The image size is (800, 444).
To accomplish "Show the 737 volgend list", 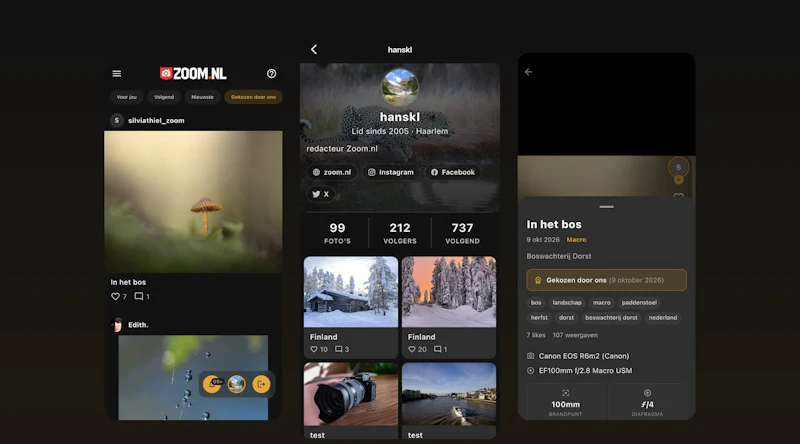I will coord(462,233).
